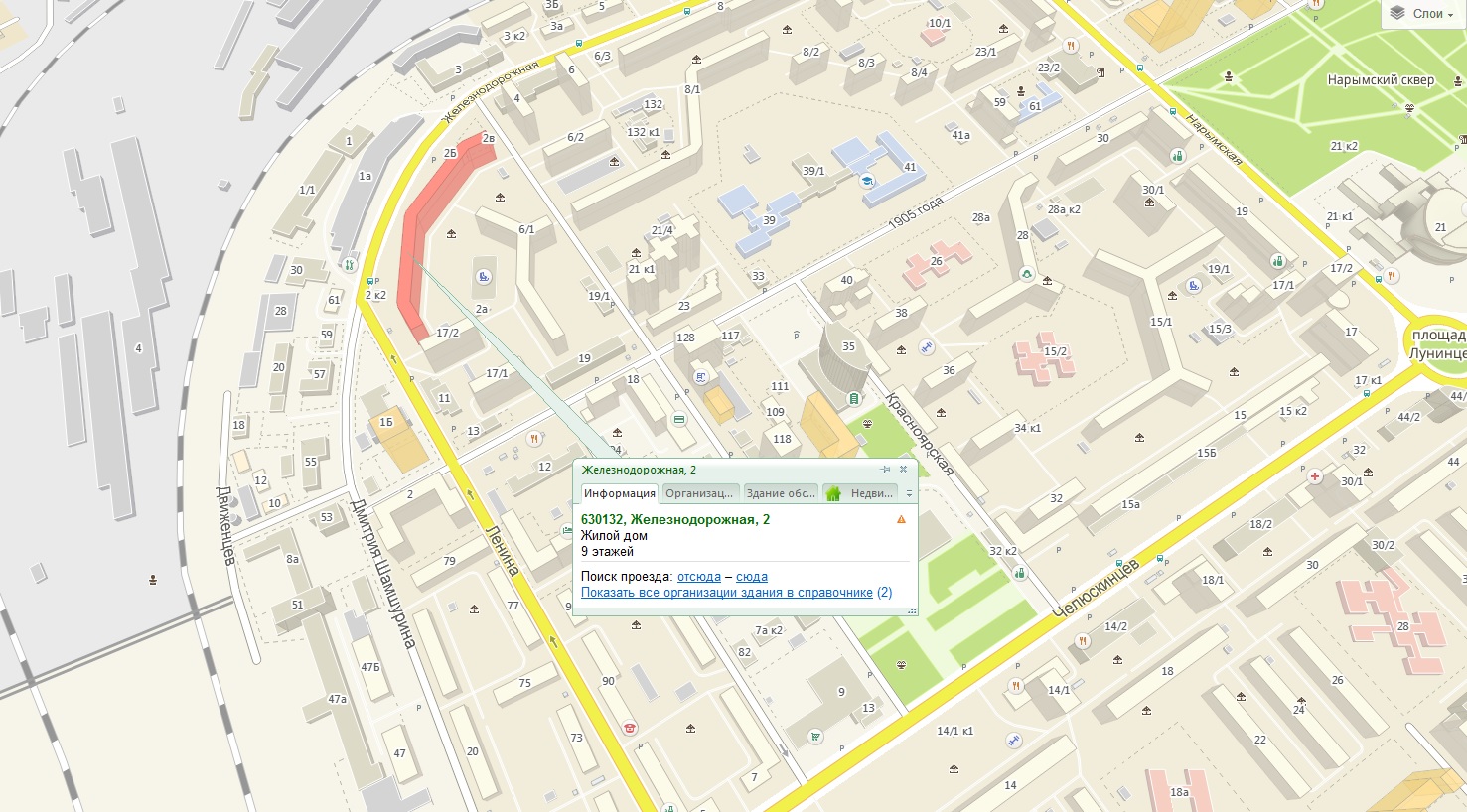This screenshot has height=812, width=1467.
Task: Open the Организации tab in popup
Action: [x=700, y=493]
